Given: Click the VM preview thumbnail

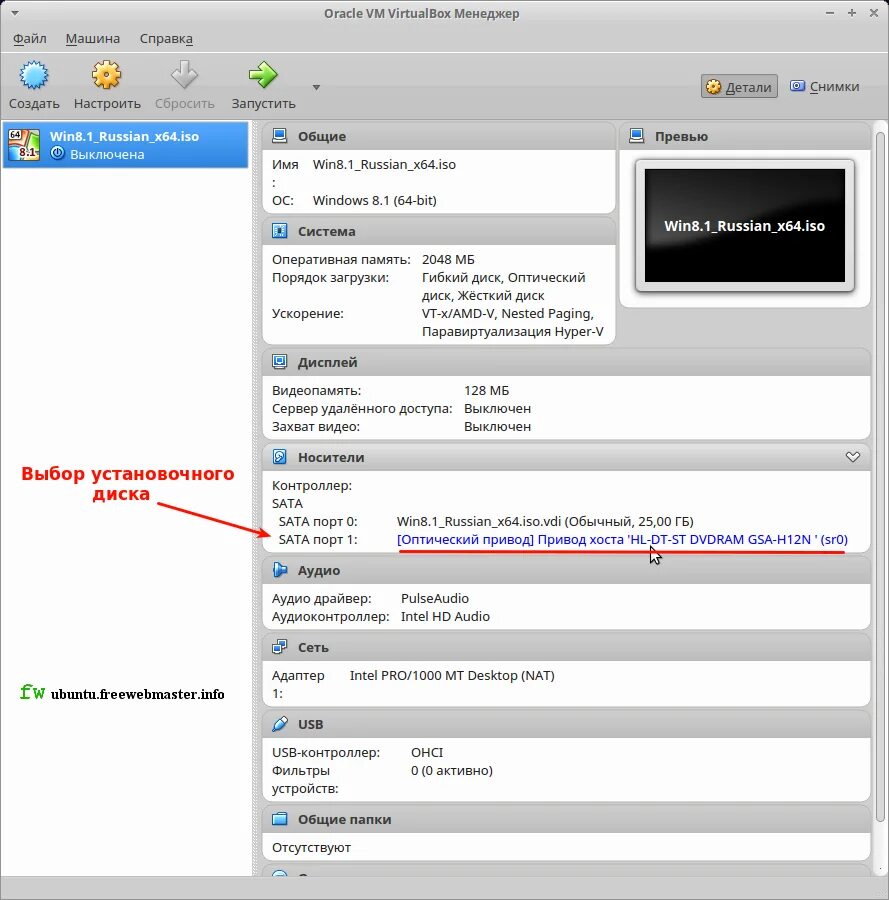Looking at the screenshot, I should (745, 226).
